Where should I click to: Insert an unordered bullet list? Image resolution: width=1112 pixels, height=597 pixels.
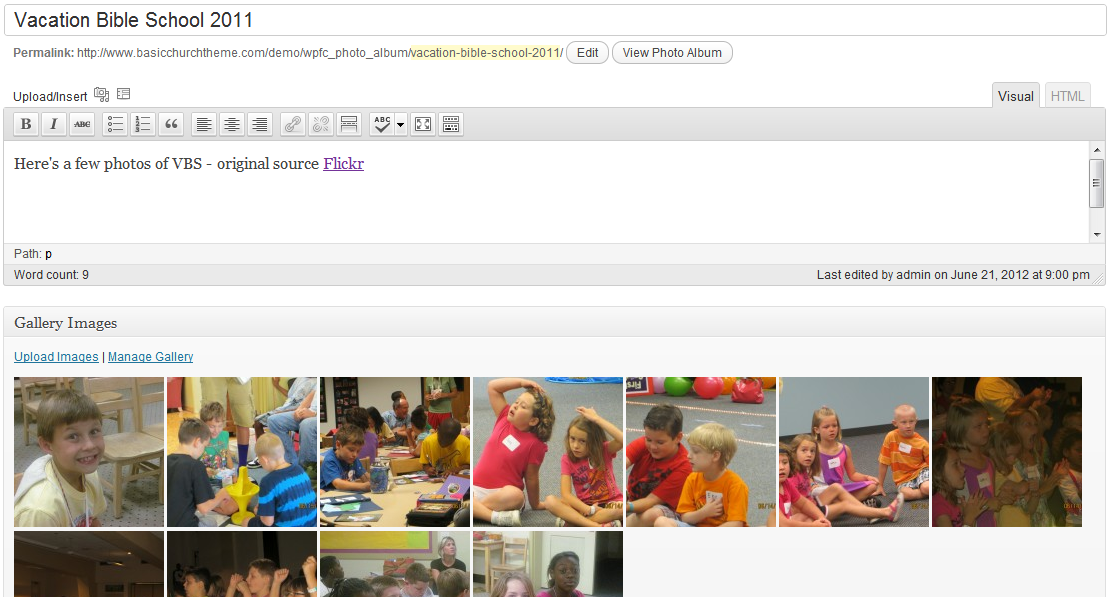coord(115,124)
